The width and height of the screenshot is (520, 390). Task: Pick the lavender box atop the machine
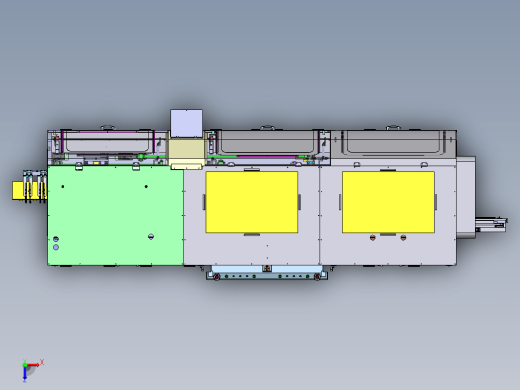[186, 123]
